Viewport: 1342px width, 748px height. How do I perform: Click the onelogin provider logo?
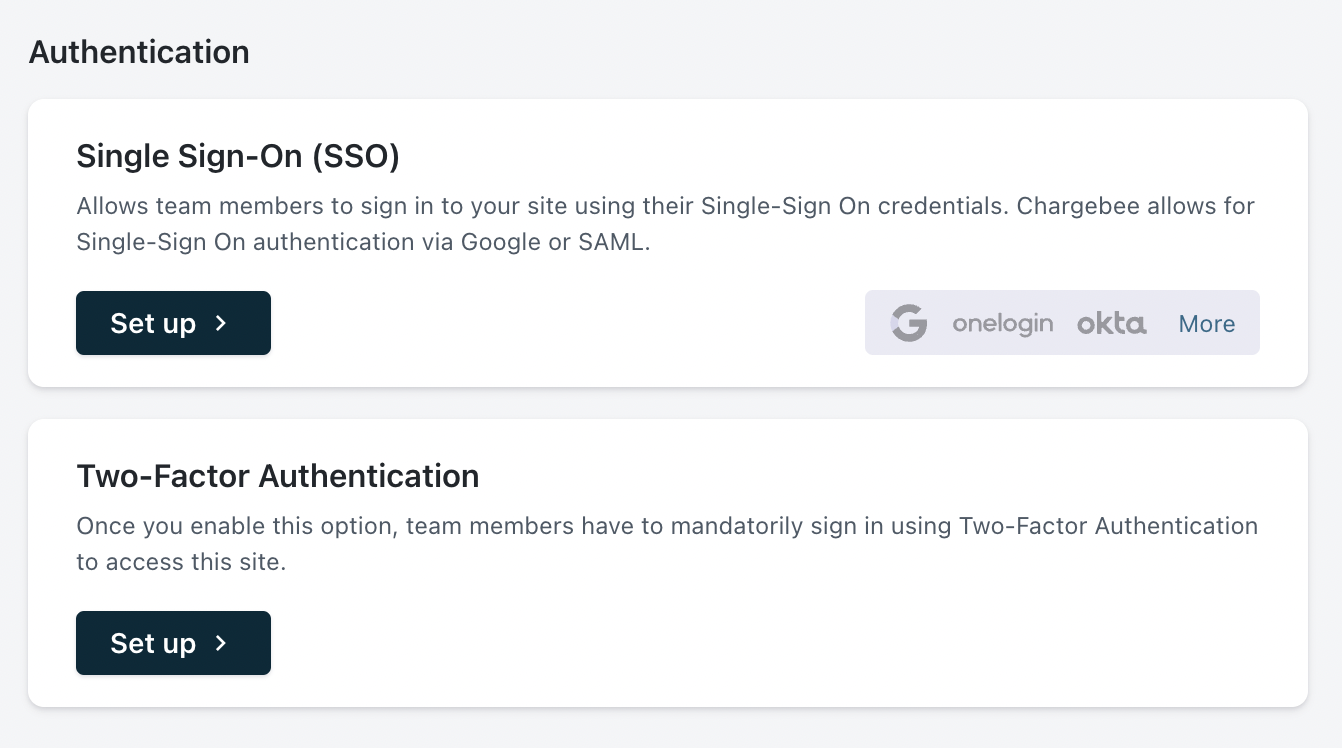(x=1002, y=323)
